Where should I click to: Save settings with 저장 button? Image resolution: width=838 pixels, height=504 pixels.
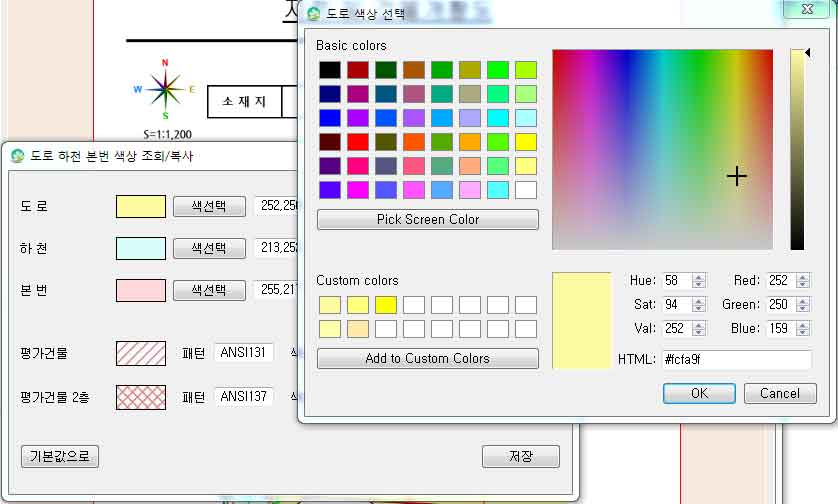coord(520,456)
